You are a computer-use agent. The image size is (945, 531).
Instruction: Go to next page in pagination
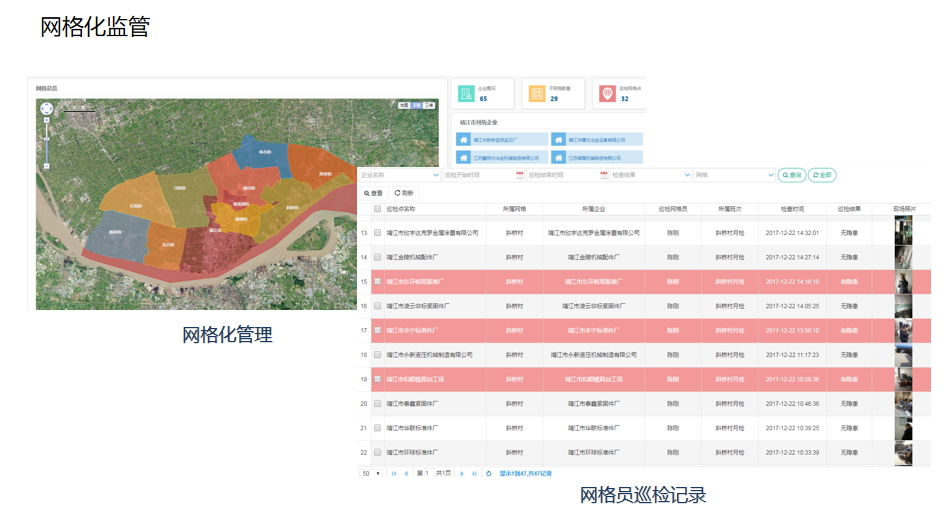pyautogui.click(x=461, y=473)
